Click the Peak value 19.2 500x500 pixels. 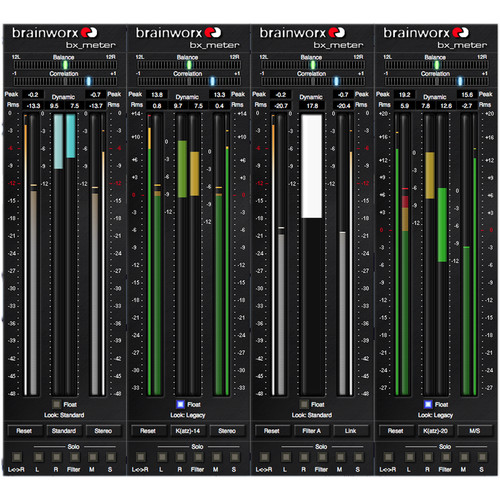pyautogui.click(x=404, y=95)
